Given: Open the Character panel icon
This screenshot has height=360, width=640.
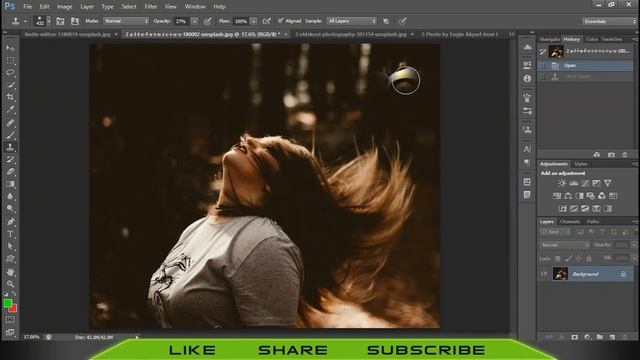Looking at the screenshot, I should (527, 149).
